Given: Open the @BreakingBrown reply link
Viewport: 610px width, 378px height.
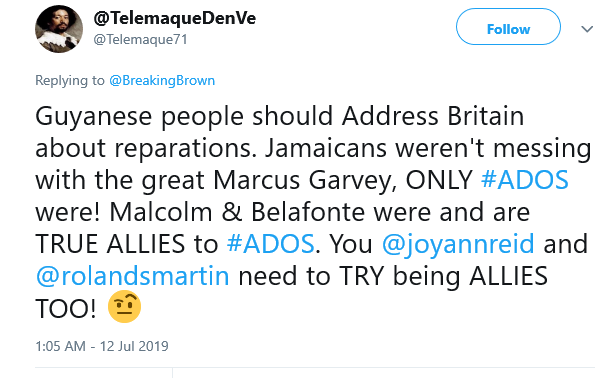Looking at the screenshot, I should 162,80.
